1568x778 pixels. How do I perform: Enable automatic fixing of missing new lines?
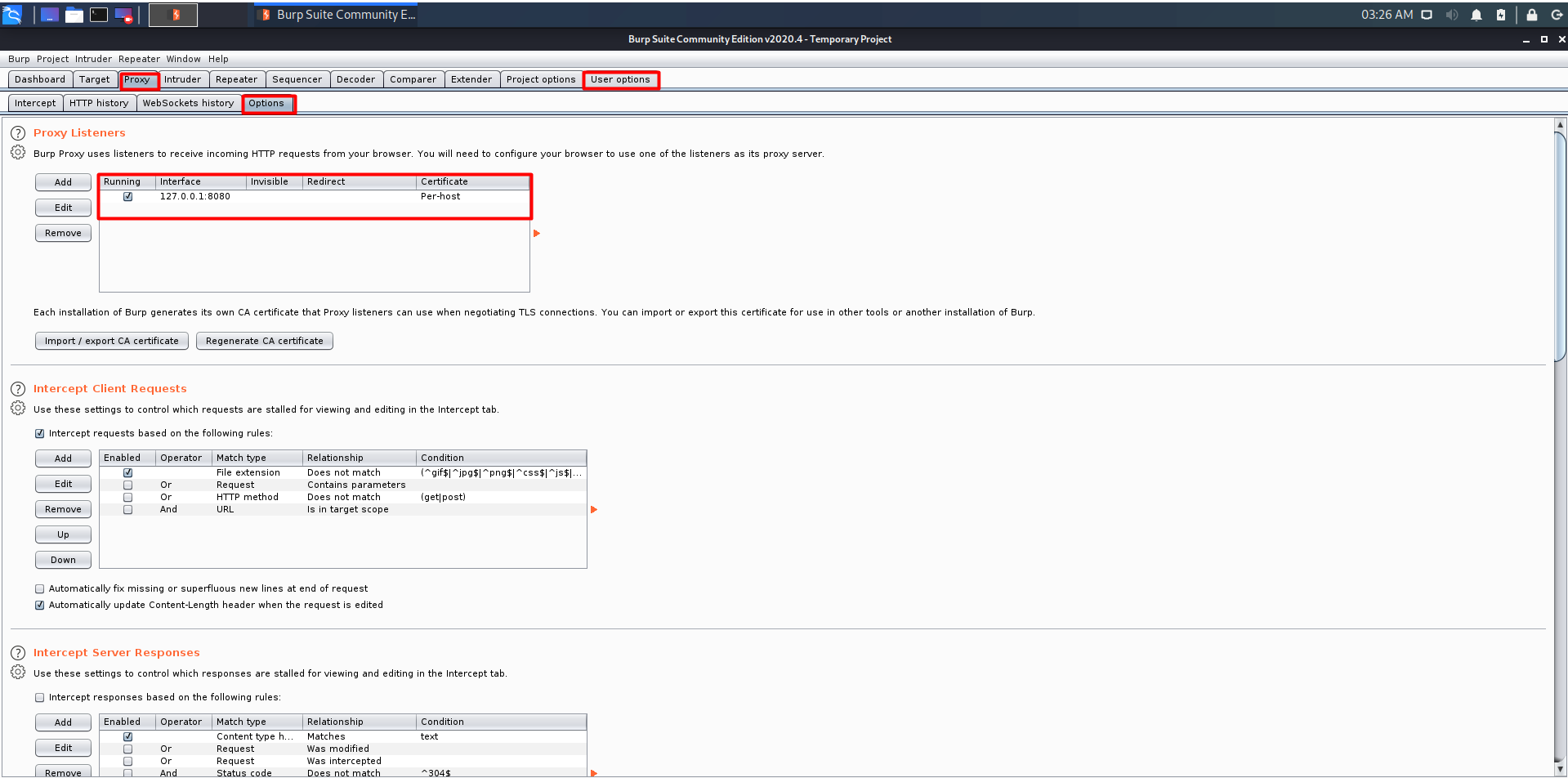pos(39,588)
